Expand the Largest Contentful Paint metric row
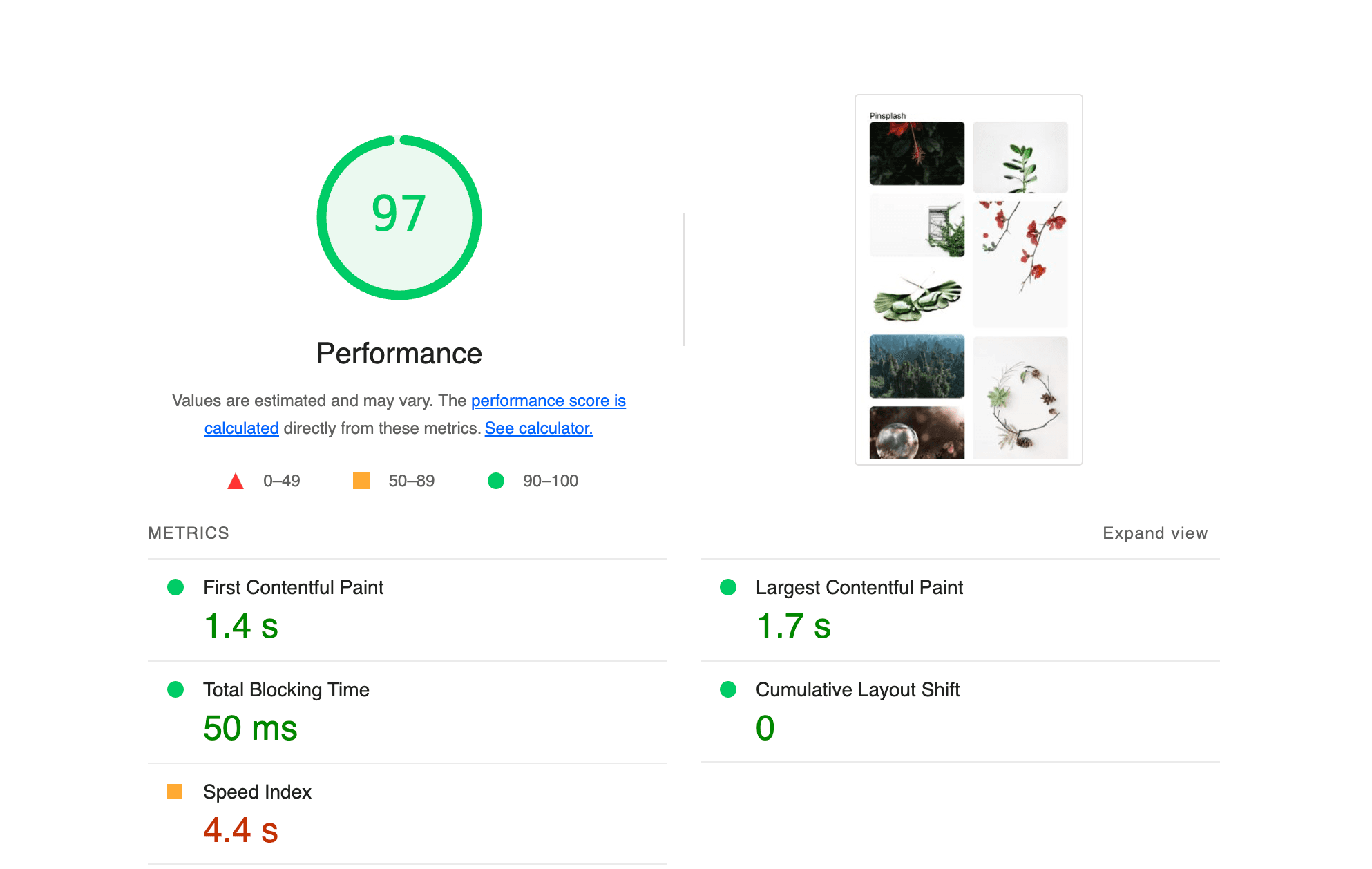The height and width of the screenshot is (869, 1372). point(960,610)
